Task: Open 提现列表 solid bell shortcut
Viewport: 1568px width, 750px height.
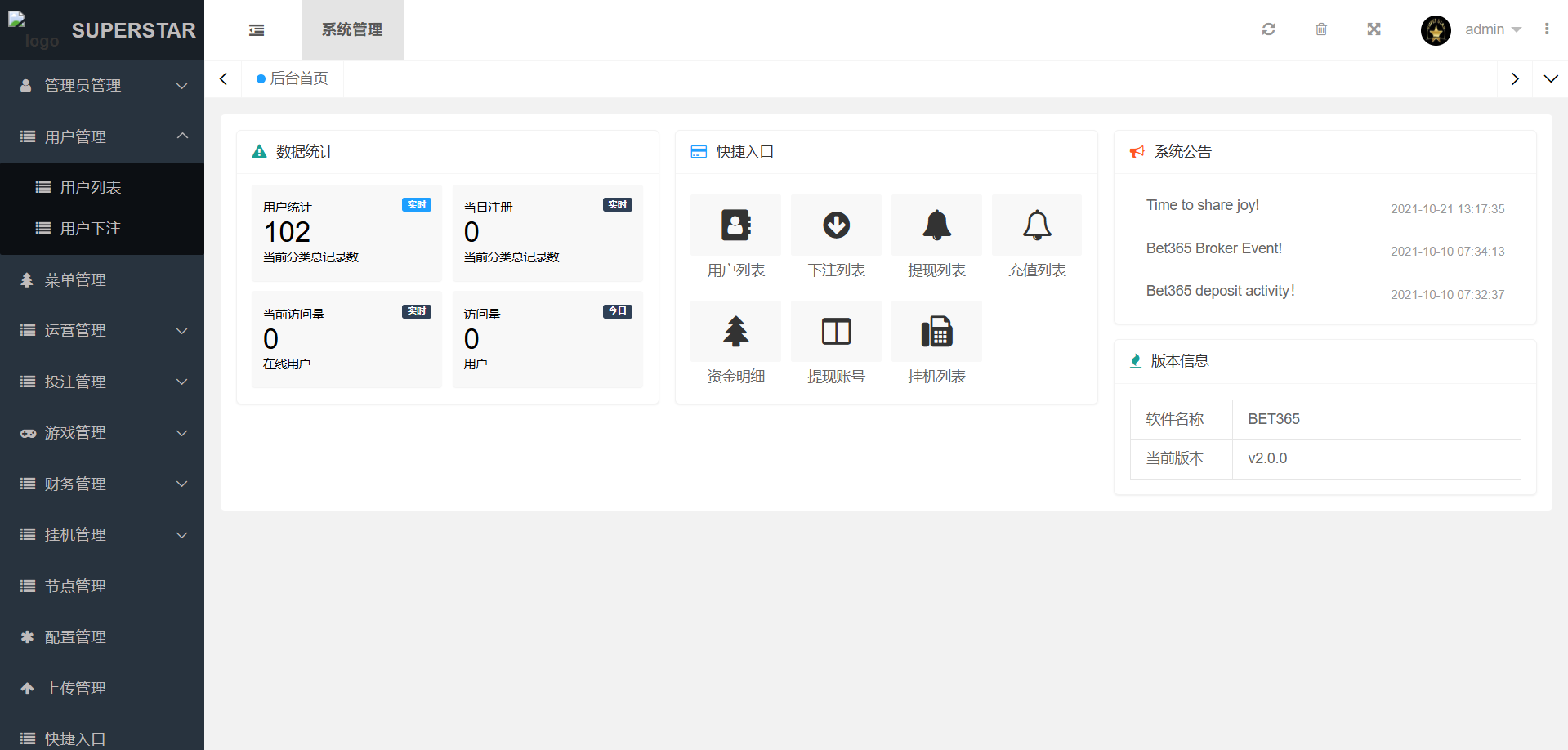Action: click(x=936, y=225)
